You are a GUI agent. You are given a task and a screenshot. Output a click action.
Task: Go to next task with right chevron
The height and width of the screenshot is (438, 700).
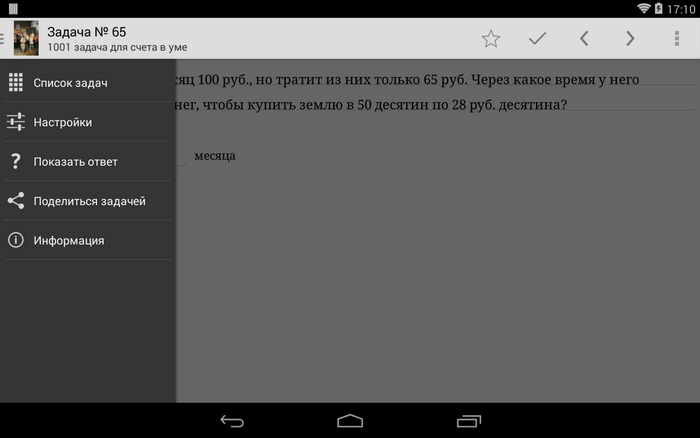630,38
